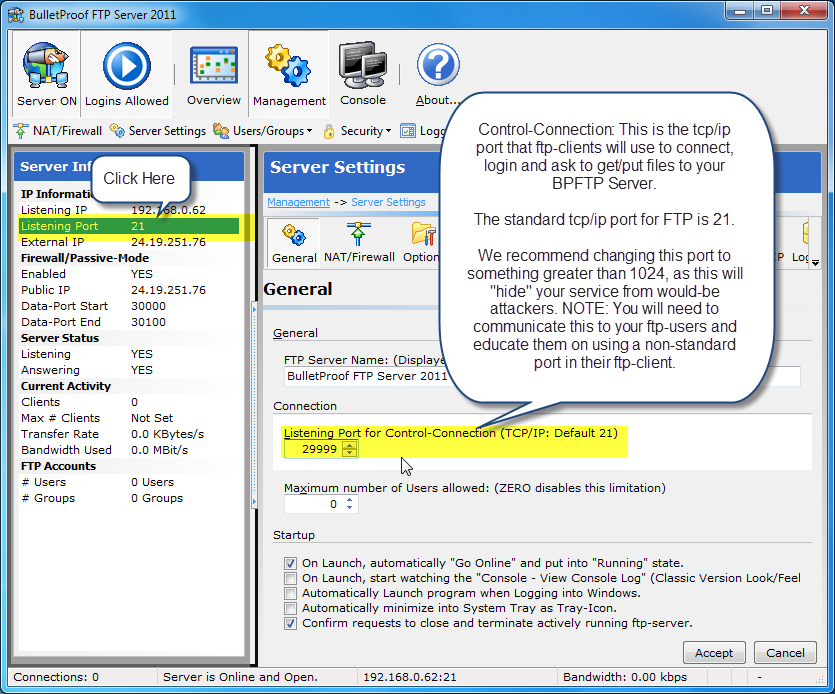Click the BulletProof FTP title bar app icon

coord(16,14)
